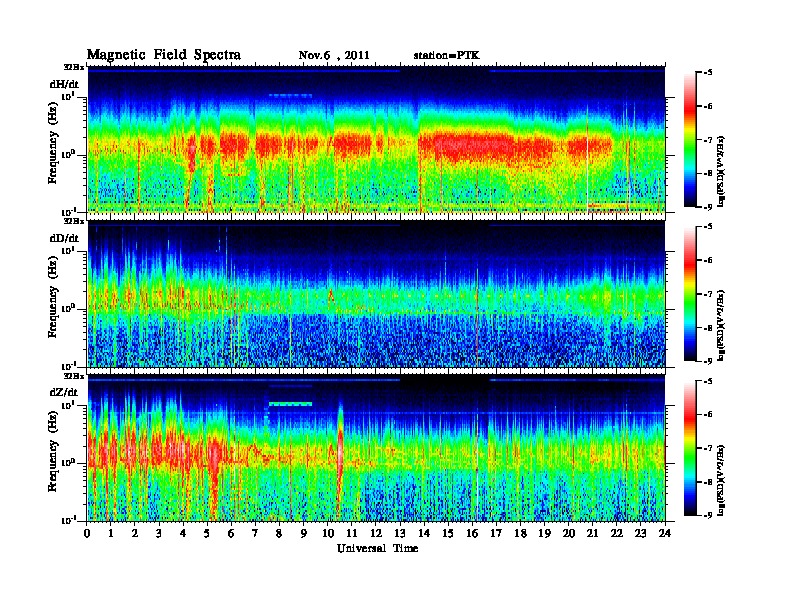Click hour 11 on the Universal Time axis
792x612 pixels.
point(352,534)
